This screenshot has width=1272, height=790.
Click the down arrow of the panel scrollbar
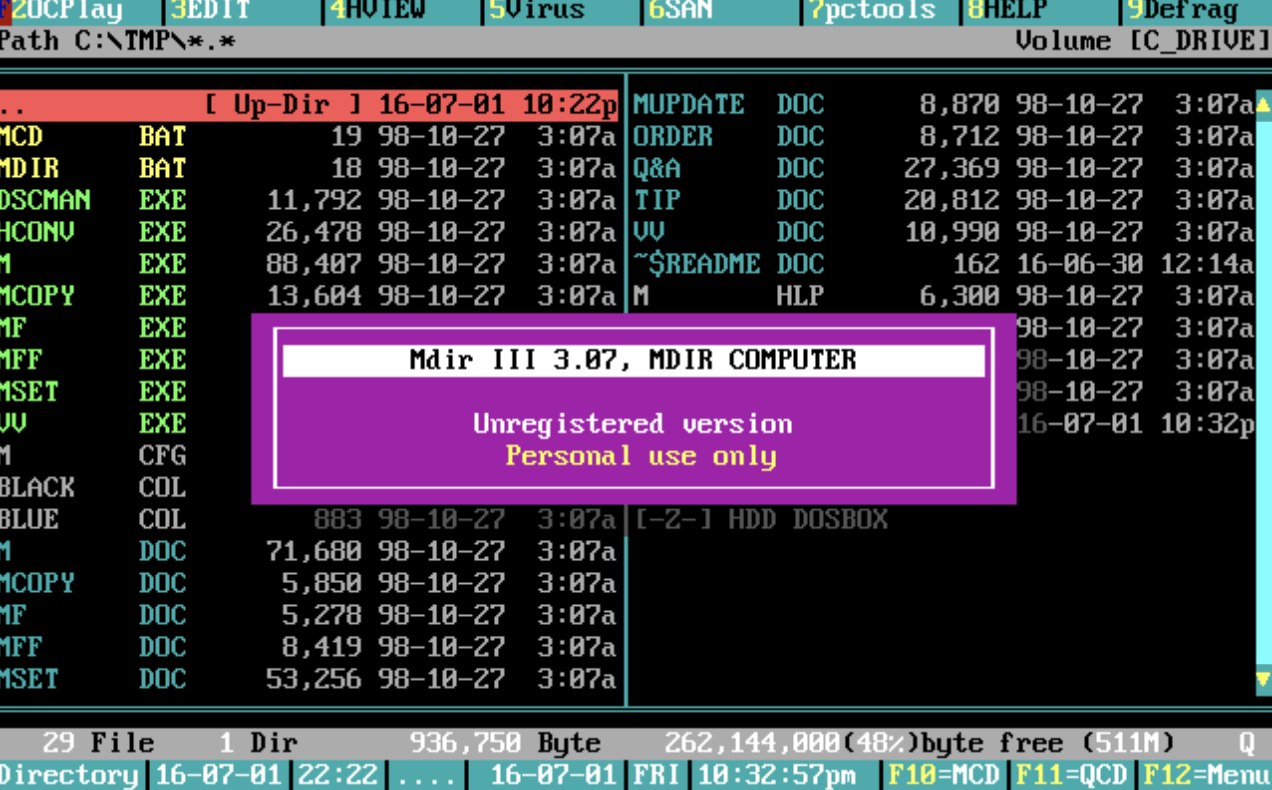1263,680
